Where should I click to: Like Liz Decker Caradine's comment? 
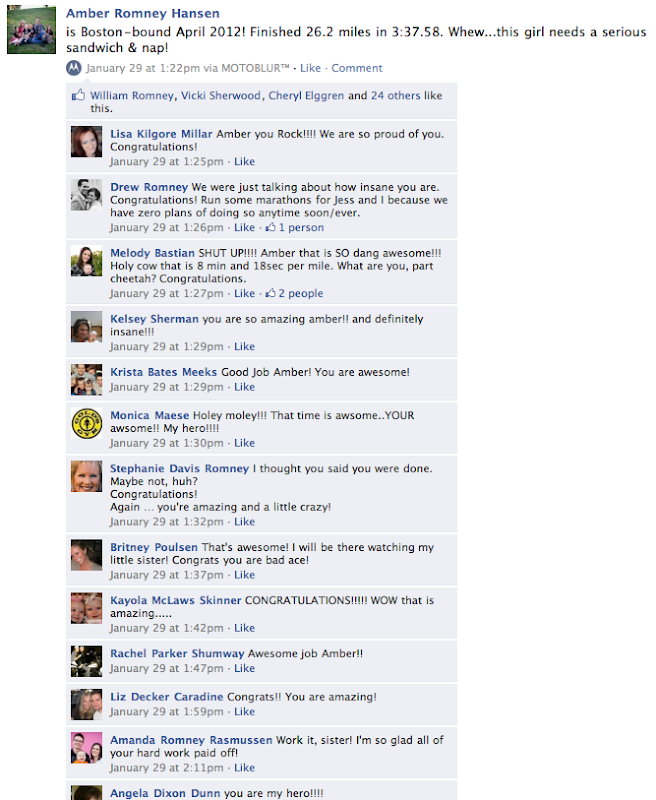(x=244, y=712)
